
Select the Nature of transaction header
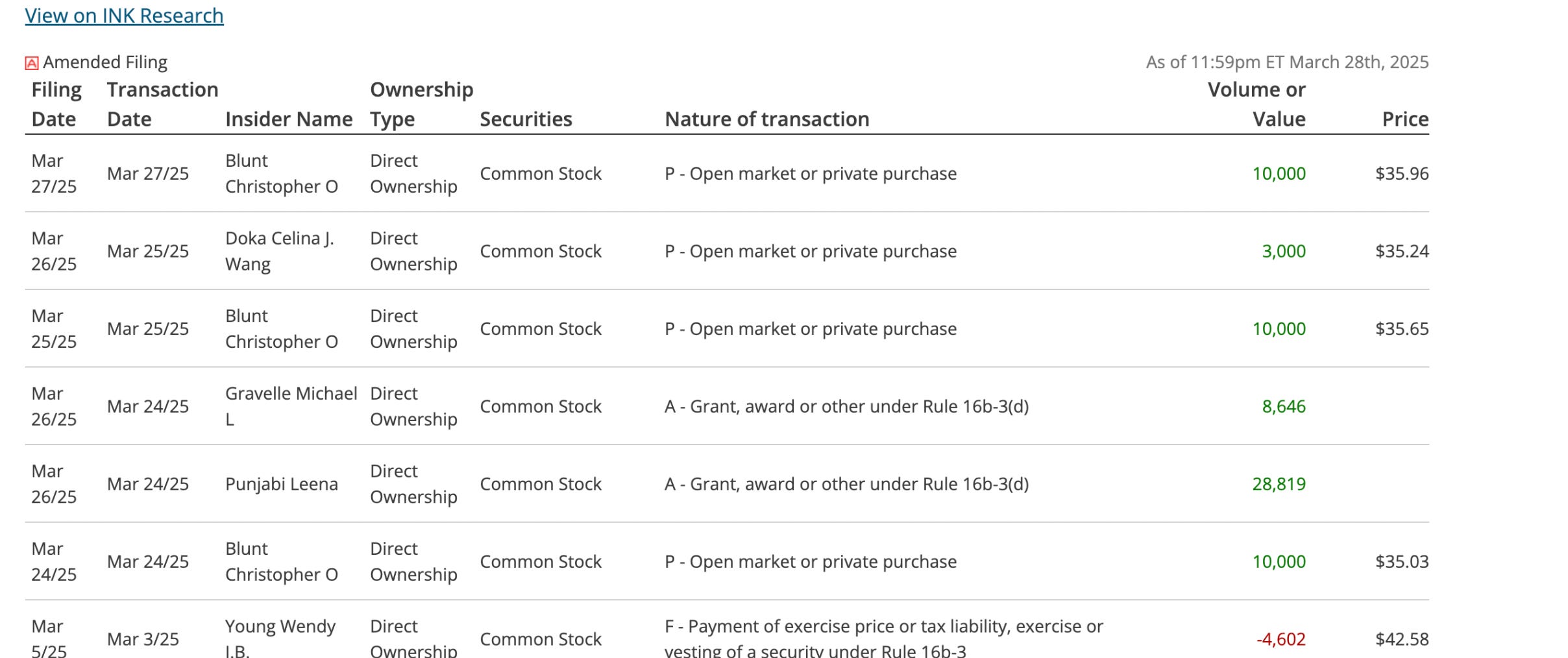[767, 119]
